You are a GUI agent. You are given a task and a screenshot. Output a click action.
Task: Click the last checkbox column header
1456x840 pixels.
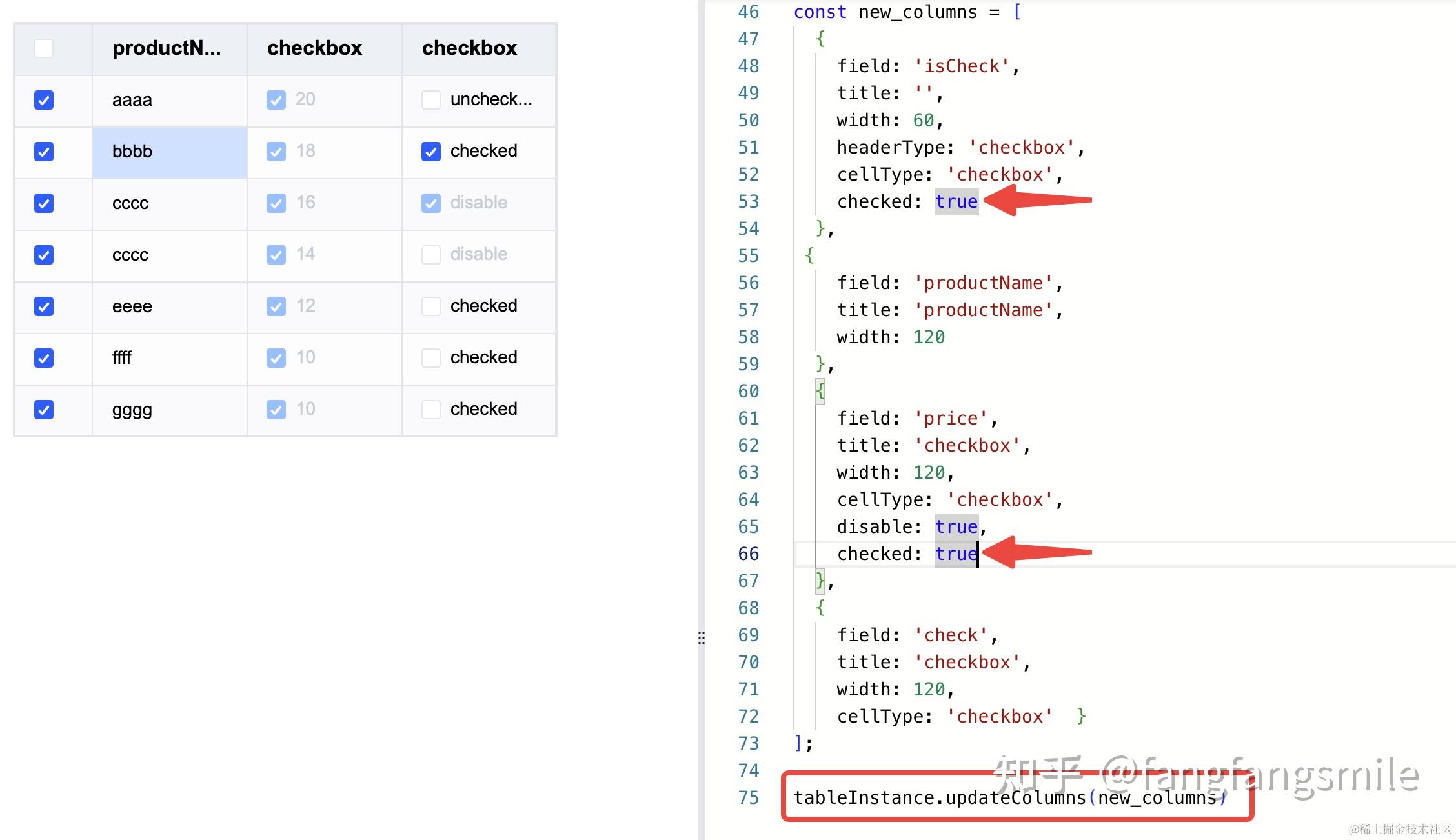469,48
